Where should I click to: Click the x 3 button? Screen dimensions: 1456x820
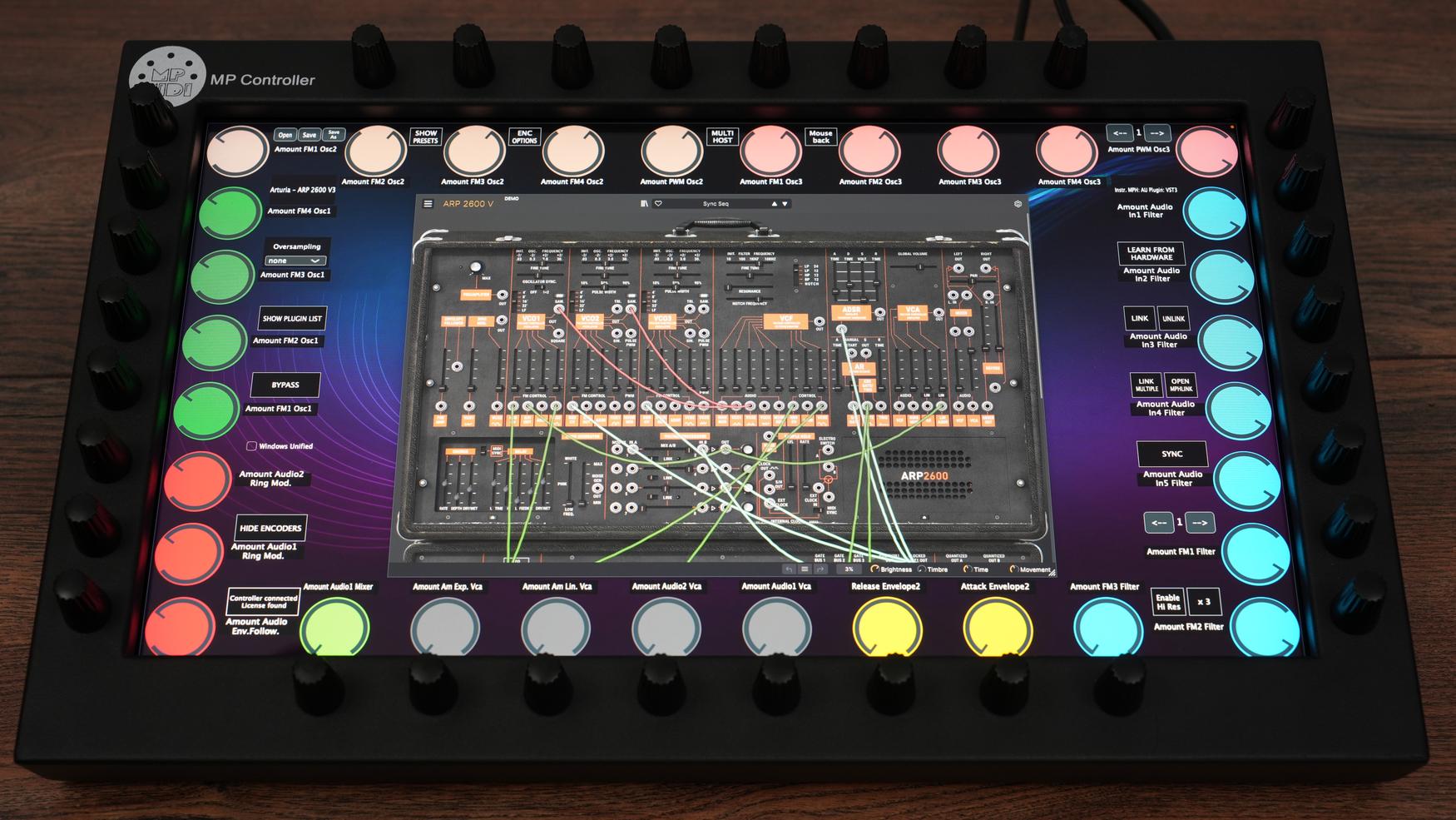click(x=1203, y=602)
